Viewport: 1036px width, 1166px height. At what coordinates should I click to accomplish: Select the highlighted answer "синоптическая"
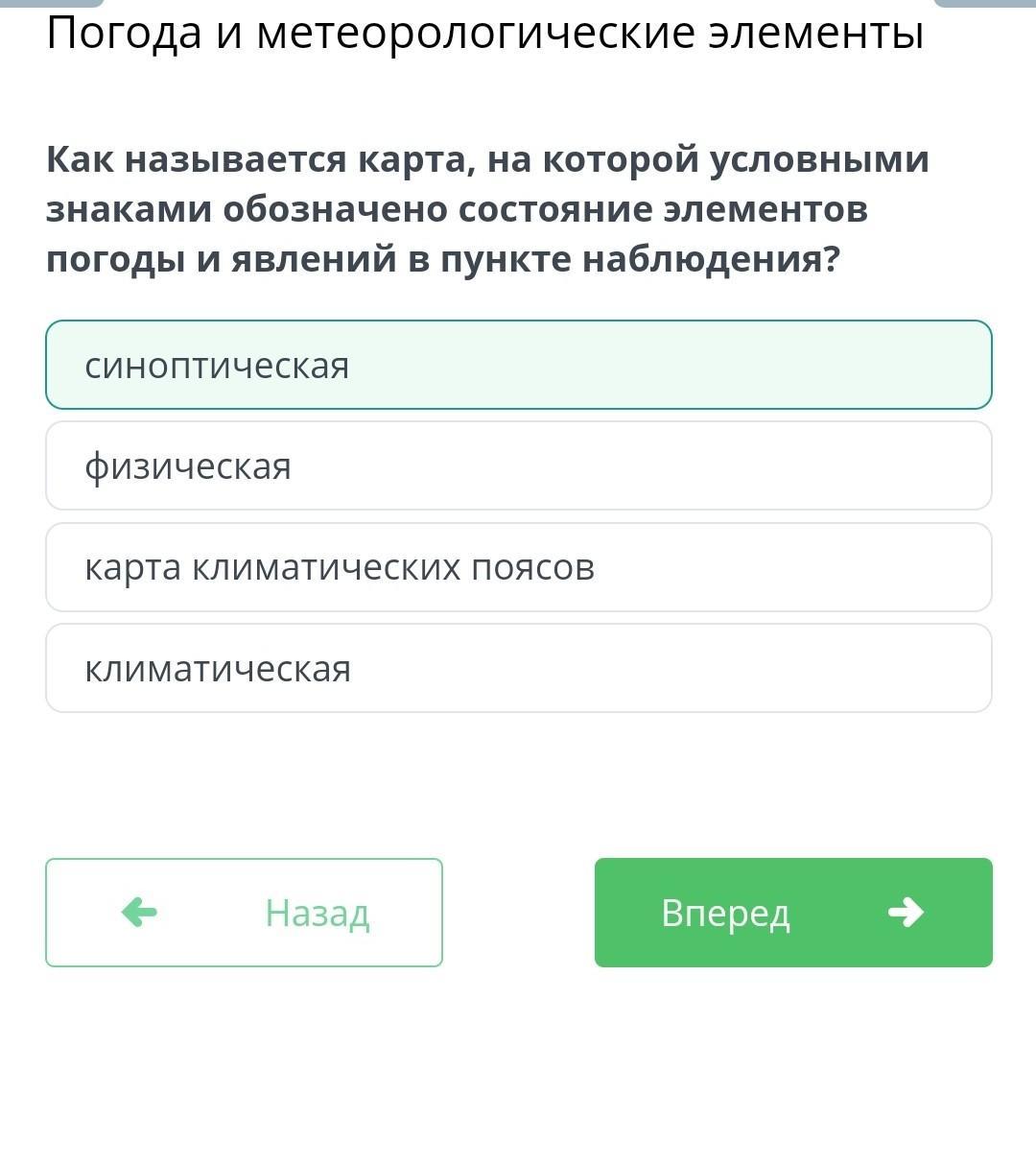click(x=519, y=365)
